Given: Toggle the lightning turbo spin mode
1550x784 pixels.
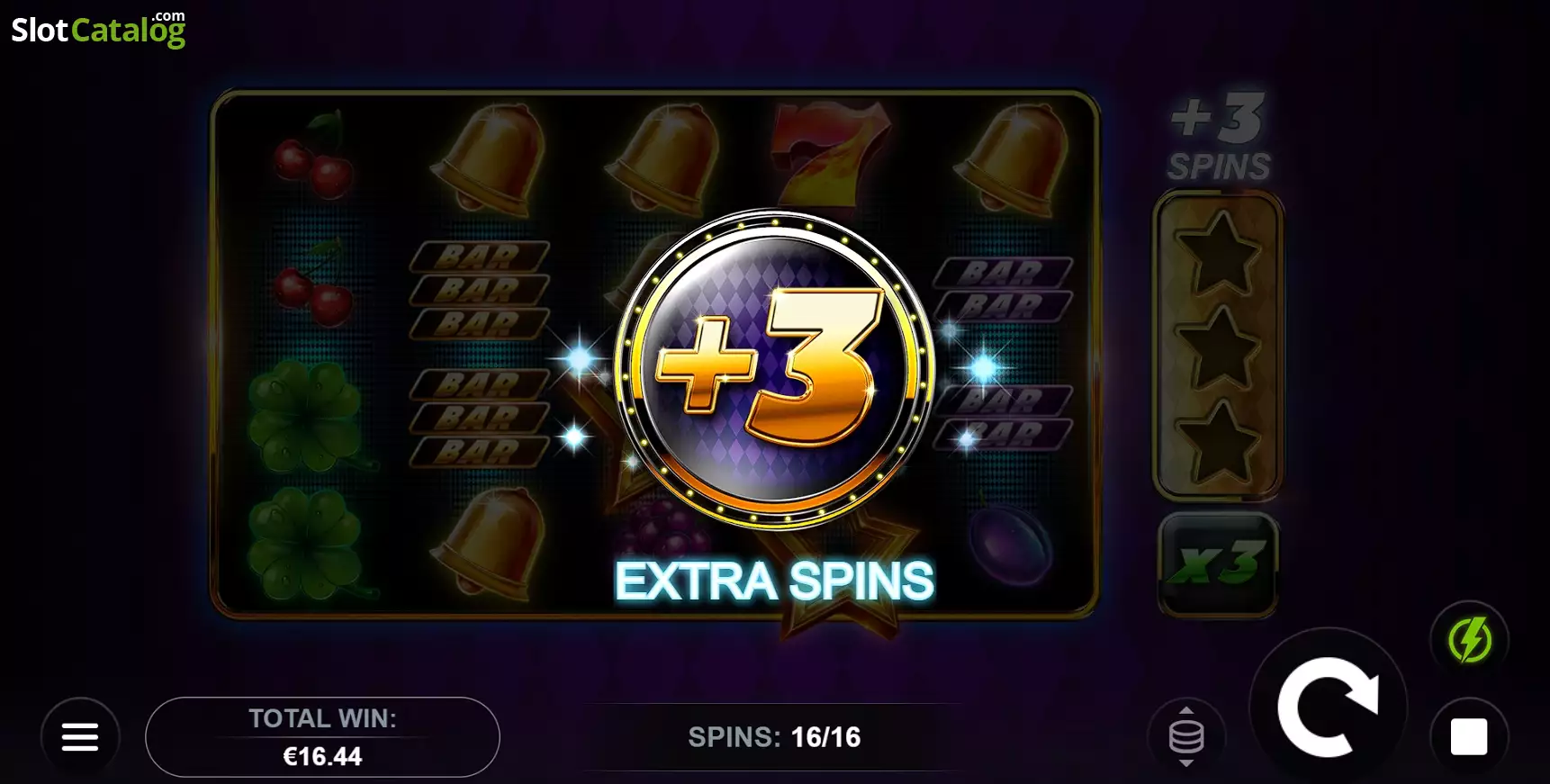Looking at the screenshot, I should (x=1470, y=640).
